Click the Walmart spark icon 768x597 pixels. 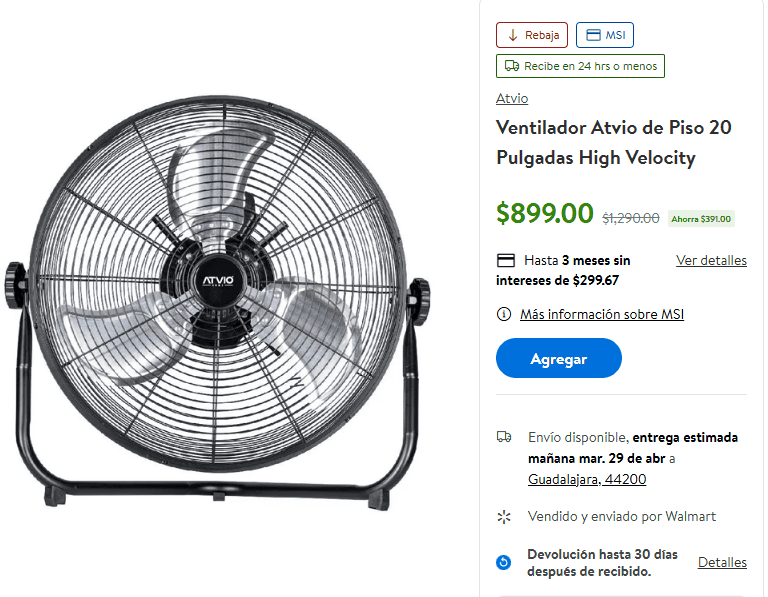click(x=504, y=517)
